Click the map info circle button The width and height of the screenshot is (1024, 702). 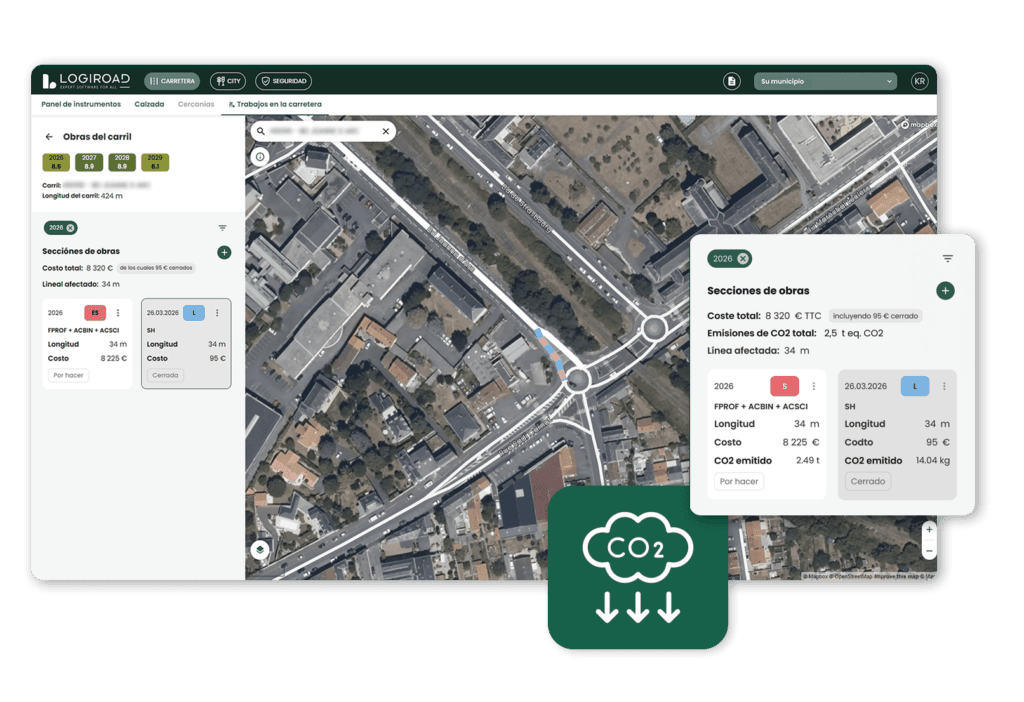click(260, 157)
